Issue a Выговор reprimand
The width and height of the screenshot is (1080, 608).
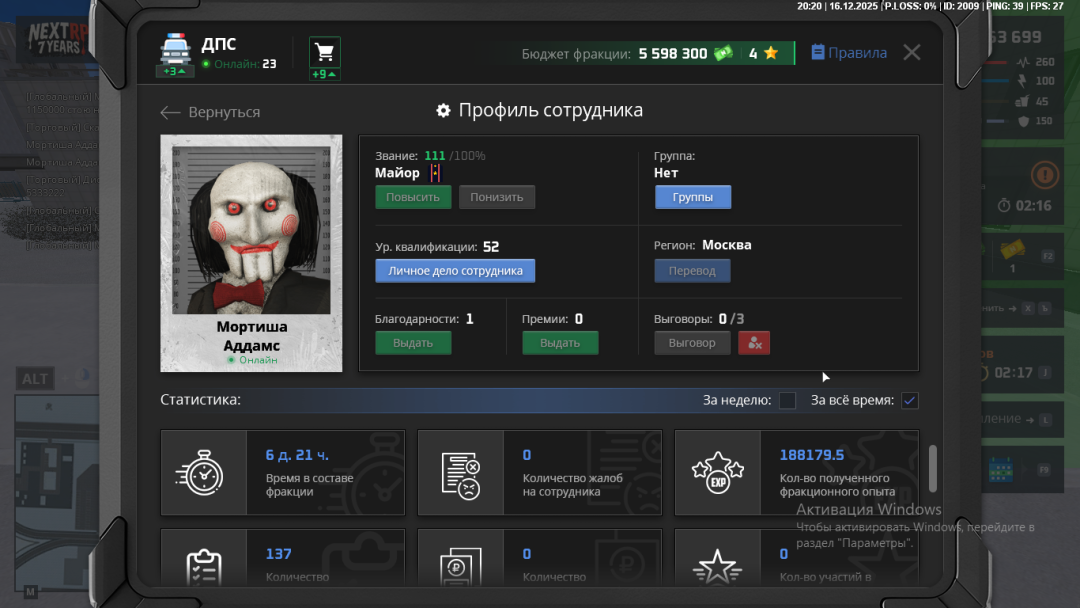point(692,342)
